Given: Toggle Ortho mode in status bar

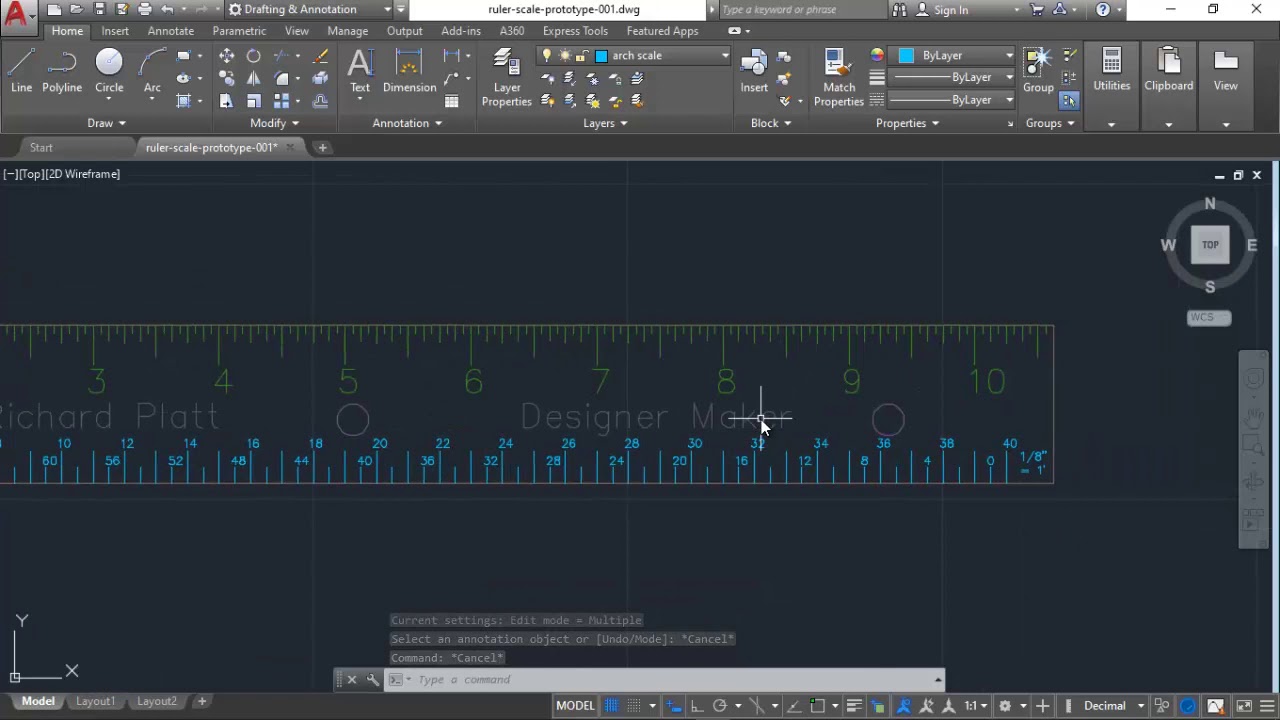Looking at the screenshot, I should [x=696, y=706].
